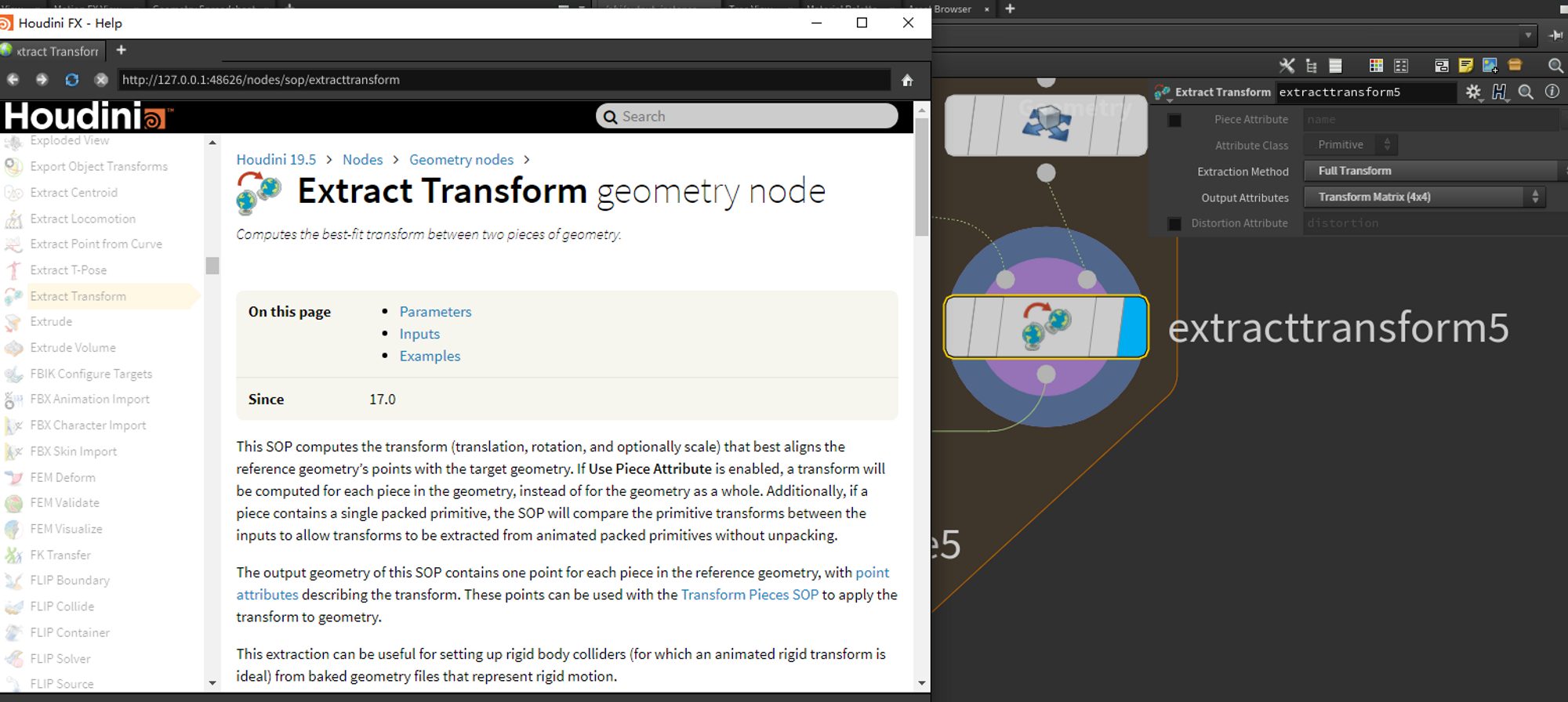
Task: Open the parameter gear menu
Action: 1473,92
